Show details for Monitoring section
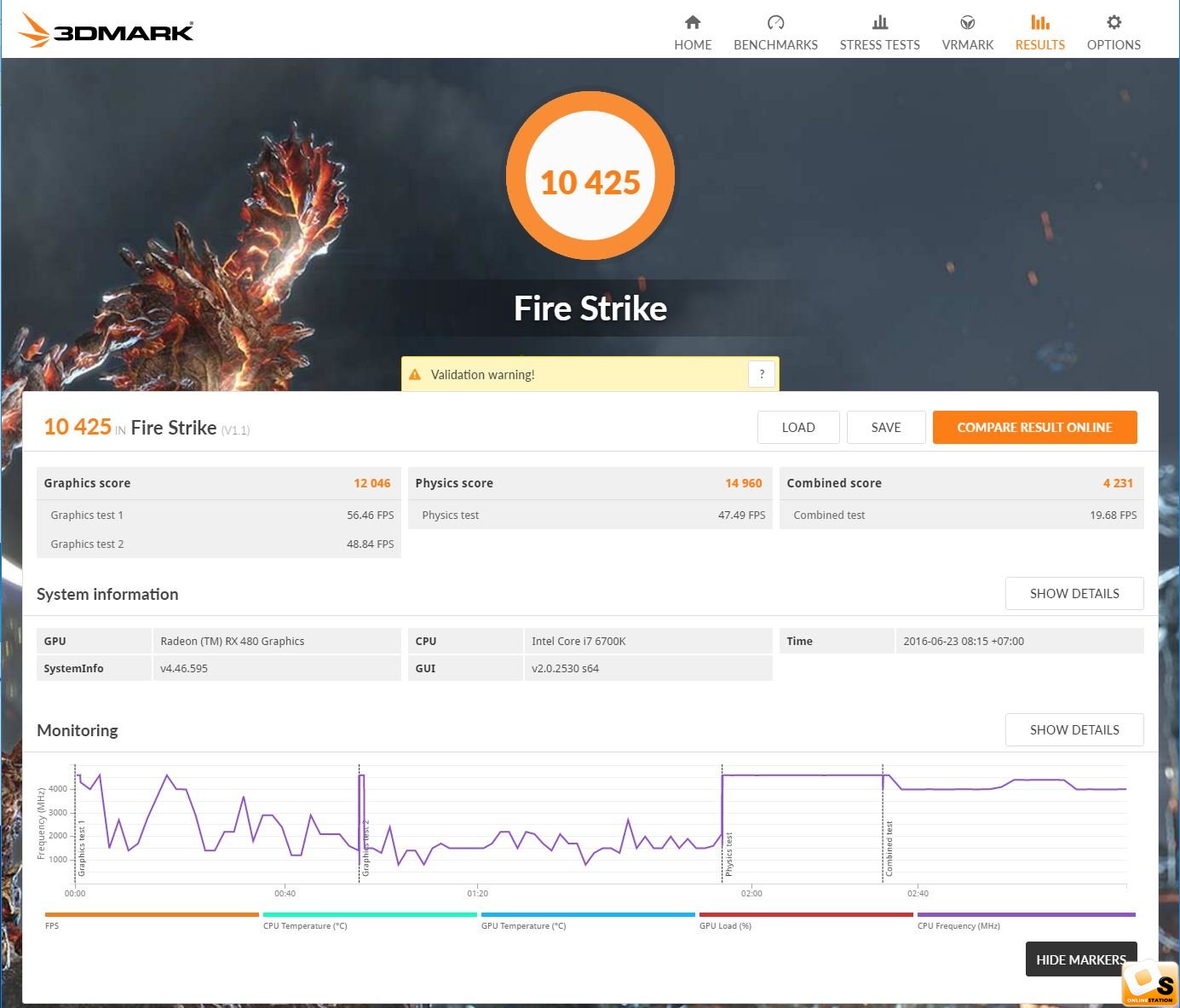The height and width of the screenshot is (1008, 1180). [x=1074, y=730]
